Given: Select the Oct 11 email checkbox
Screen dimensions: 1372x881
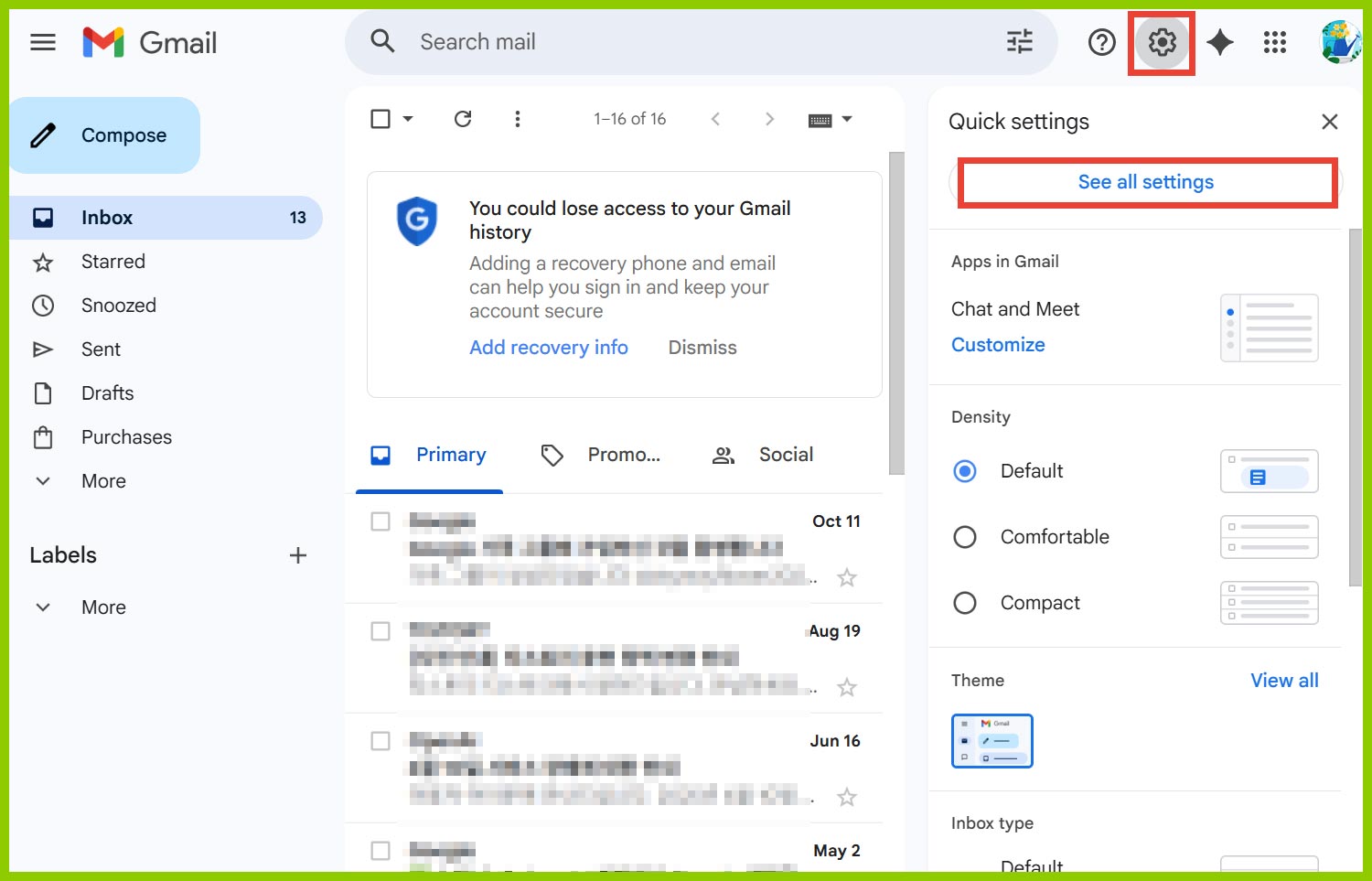Looking at the screenshot, I should coord(381,521).
